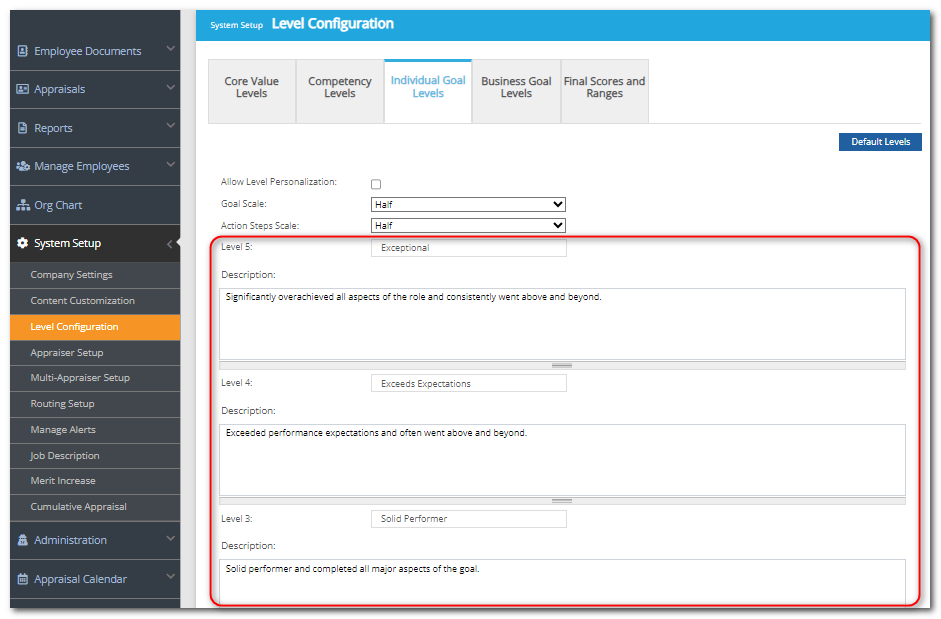Click the Manage Employees people icon
941x619 pixels.
[x=23, y=166]
